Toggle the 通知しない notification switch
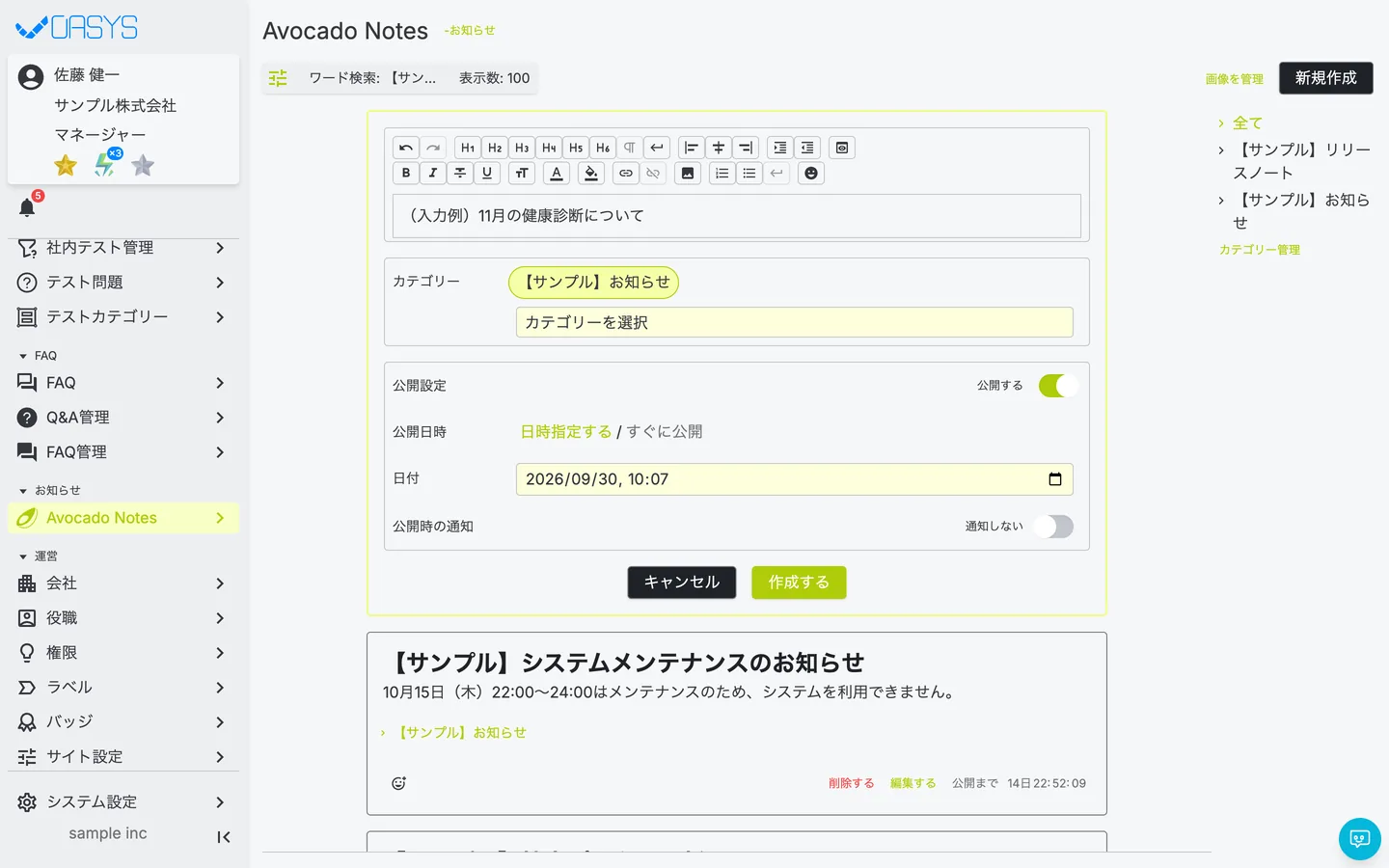This screenshot has width=1389, height=868. click(x=1053, y=527)
